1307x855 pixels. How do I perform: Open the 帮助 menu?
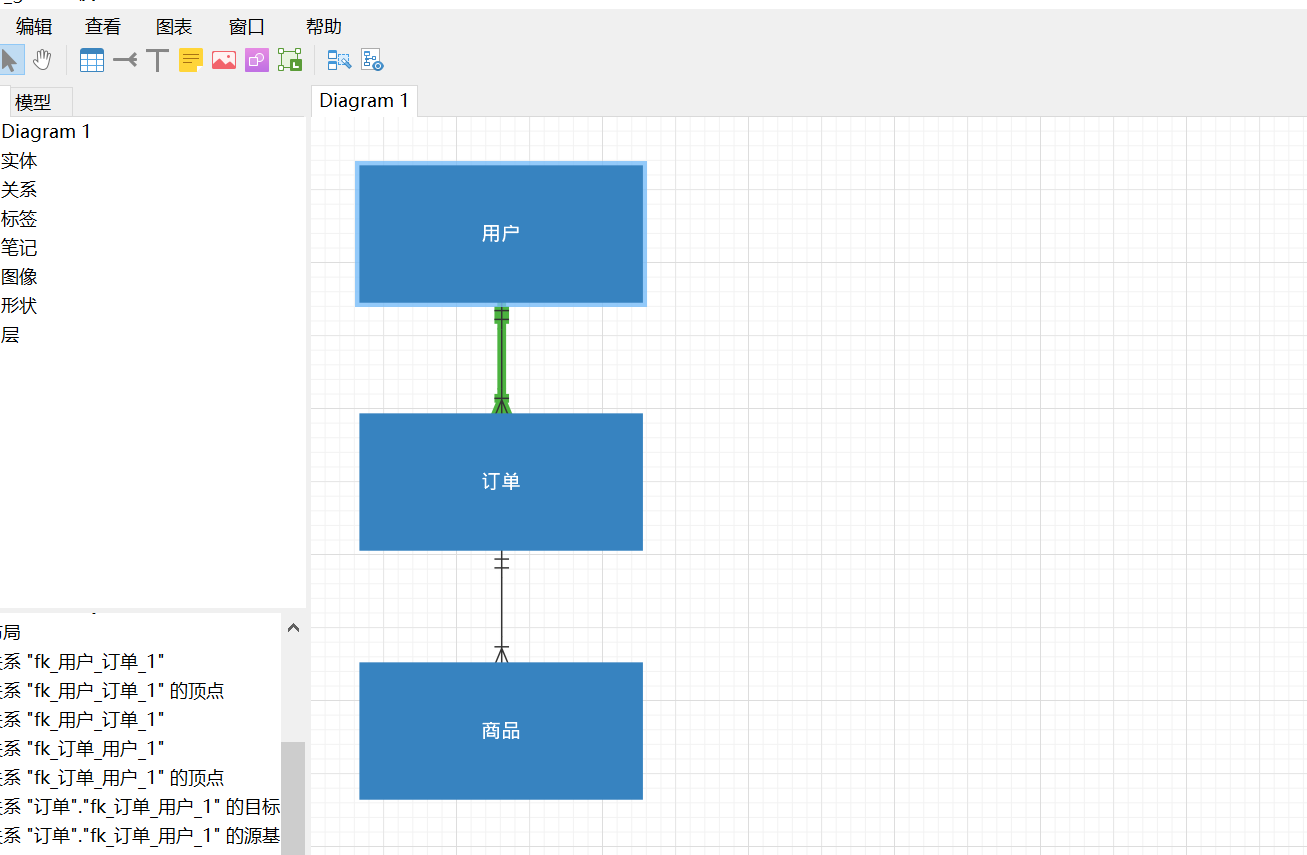pos(324,27)
